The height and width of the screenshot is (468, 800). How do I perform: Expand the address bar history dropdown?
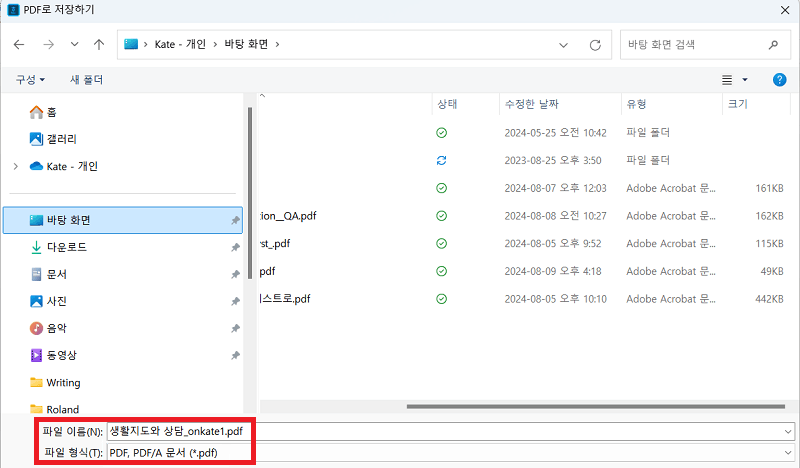coord(563,45)
